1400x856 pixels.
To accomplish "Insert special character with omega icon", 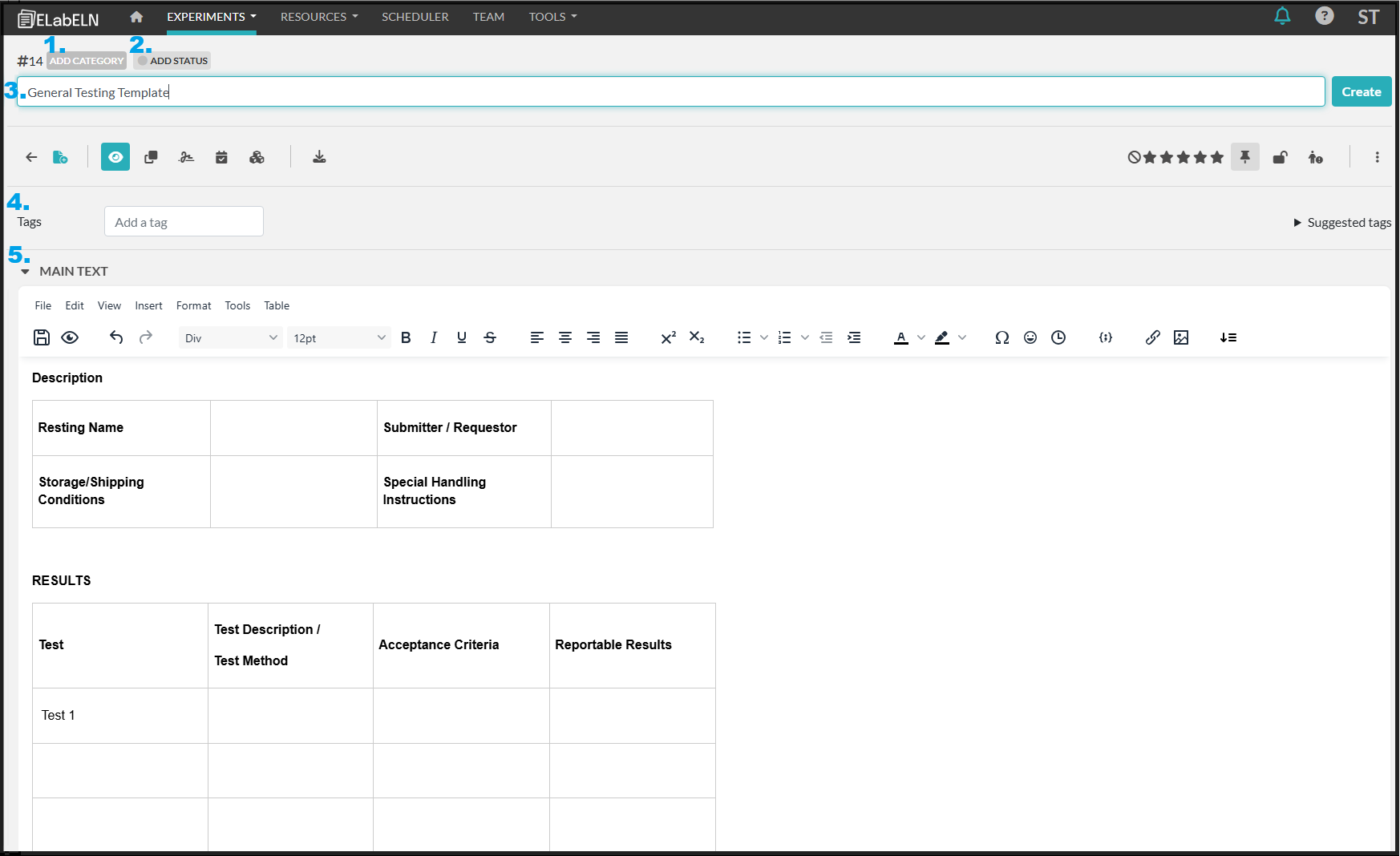I will [x=1001, y=337].
